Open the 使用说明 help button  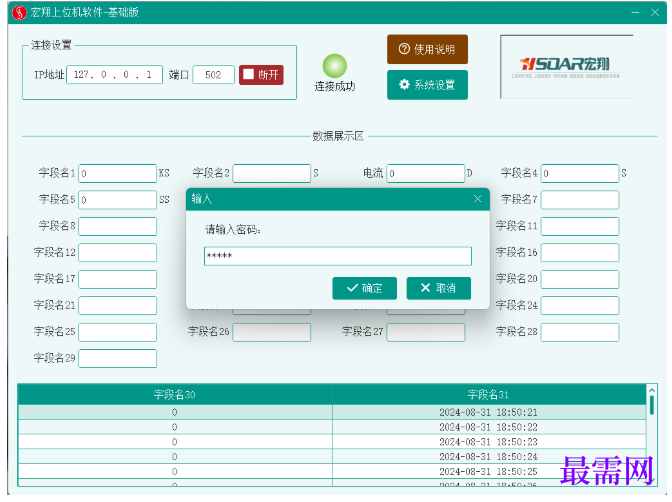click(x=427, y=49)
